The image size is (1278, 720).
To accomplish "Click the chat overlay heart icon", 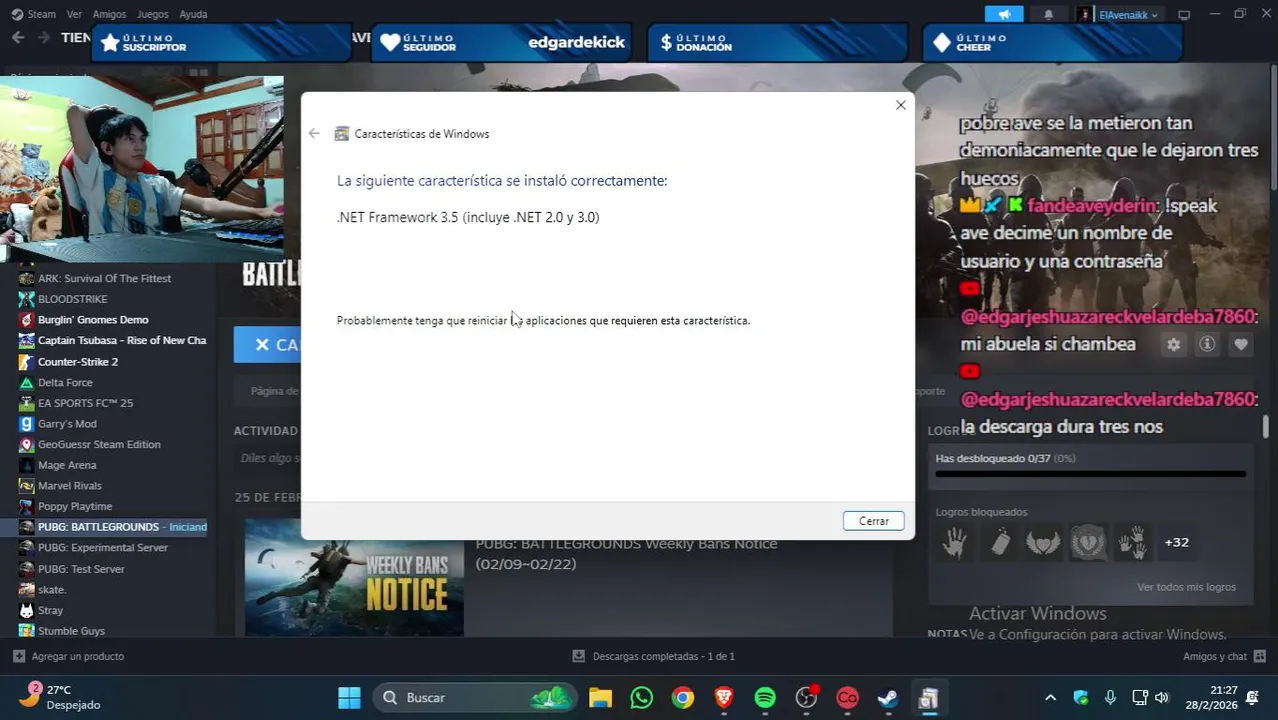I will pos(1240,344).
